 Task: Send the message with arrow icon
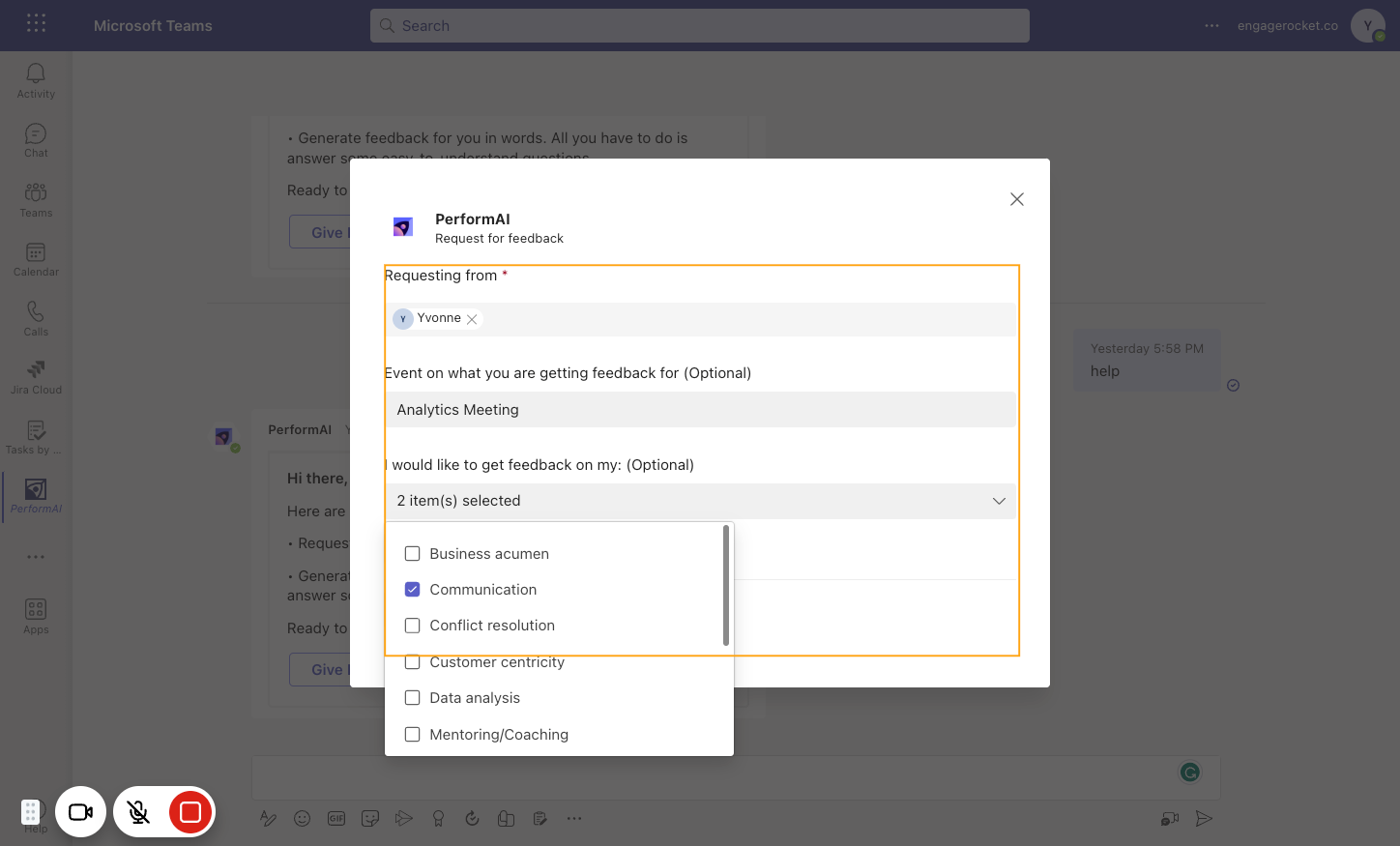(1204, 819)
